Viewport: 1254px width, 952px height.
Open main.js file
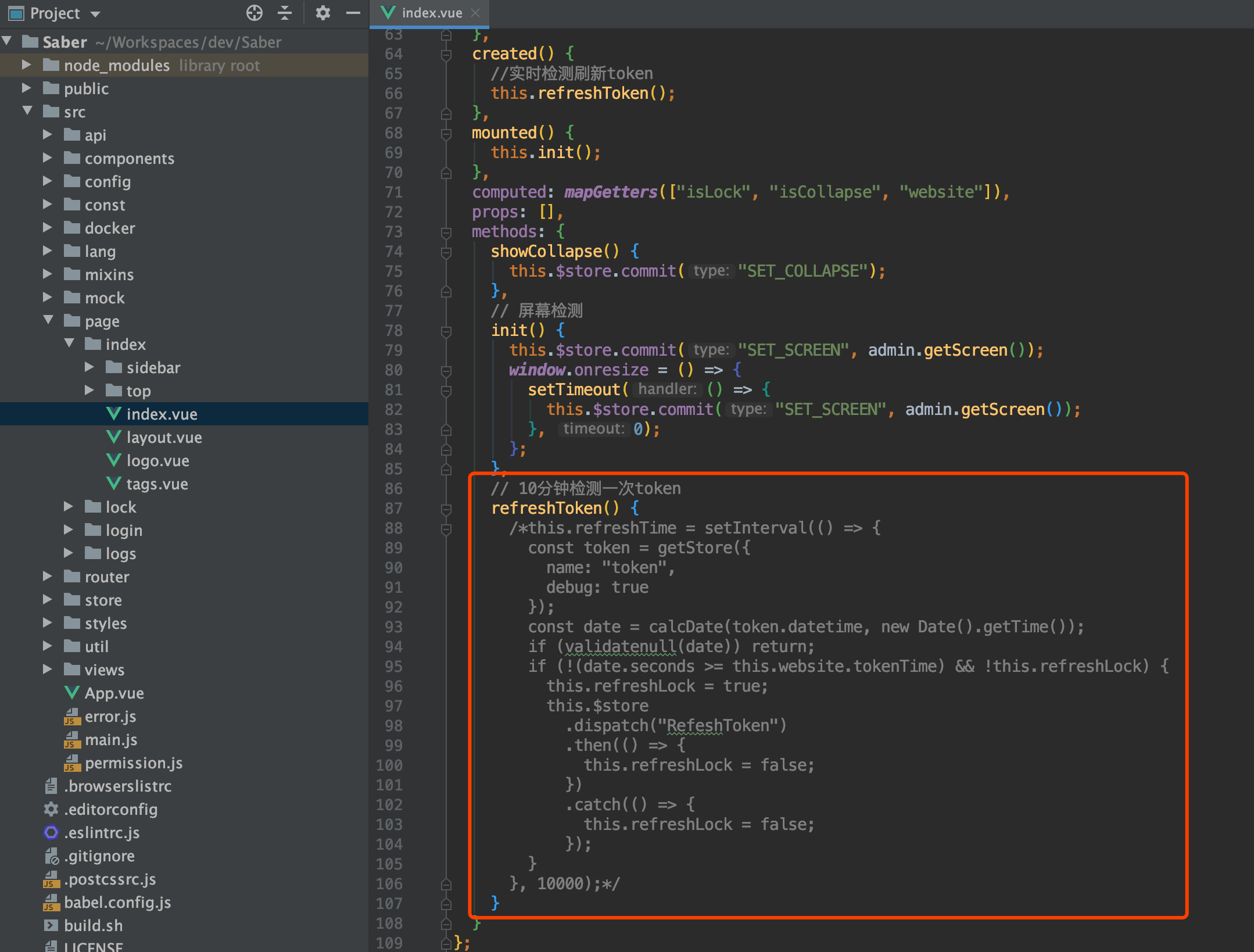pyautogui.click(x=110, y=739)
